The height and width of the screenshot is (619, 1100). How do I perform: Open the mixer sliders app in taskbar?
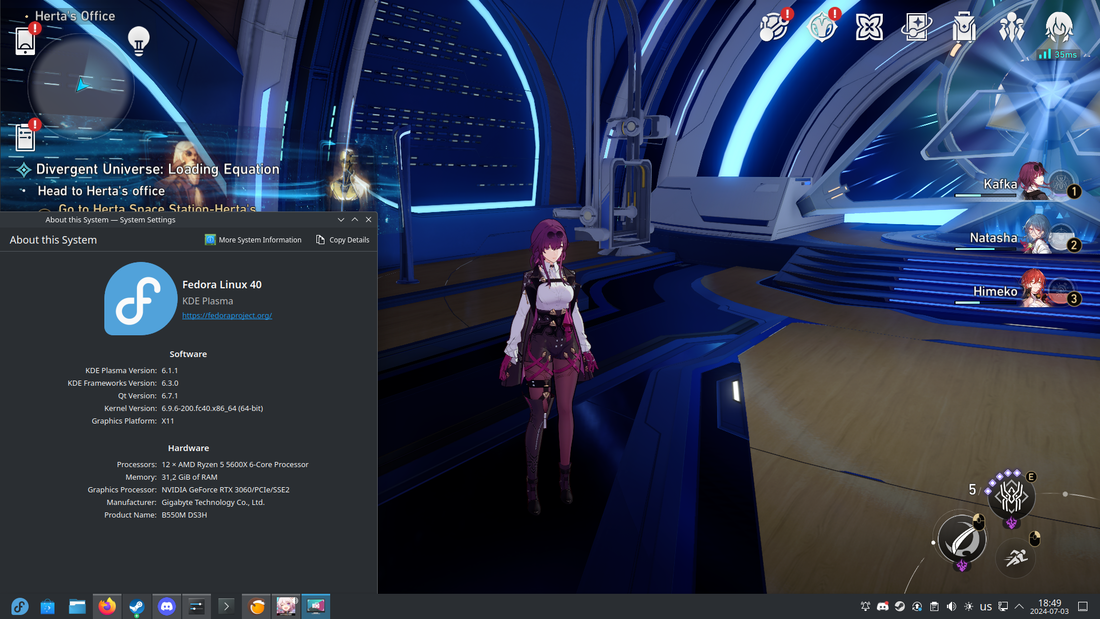(196, 606)
